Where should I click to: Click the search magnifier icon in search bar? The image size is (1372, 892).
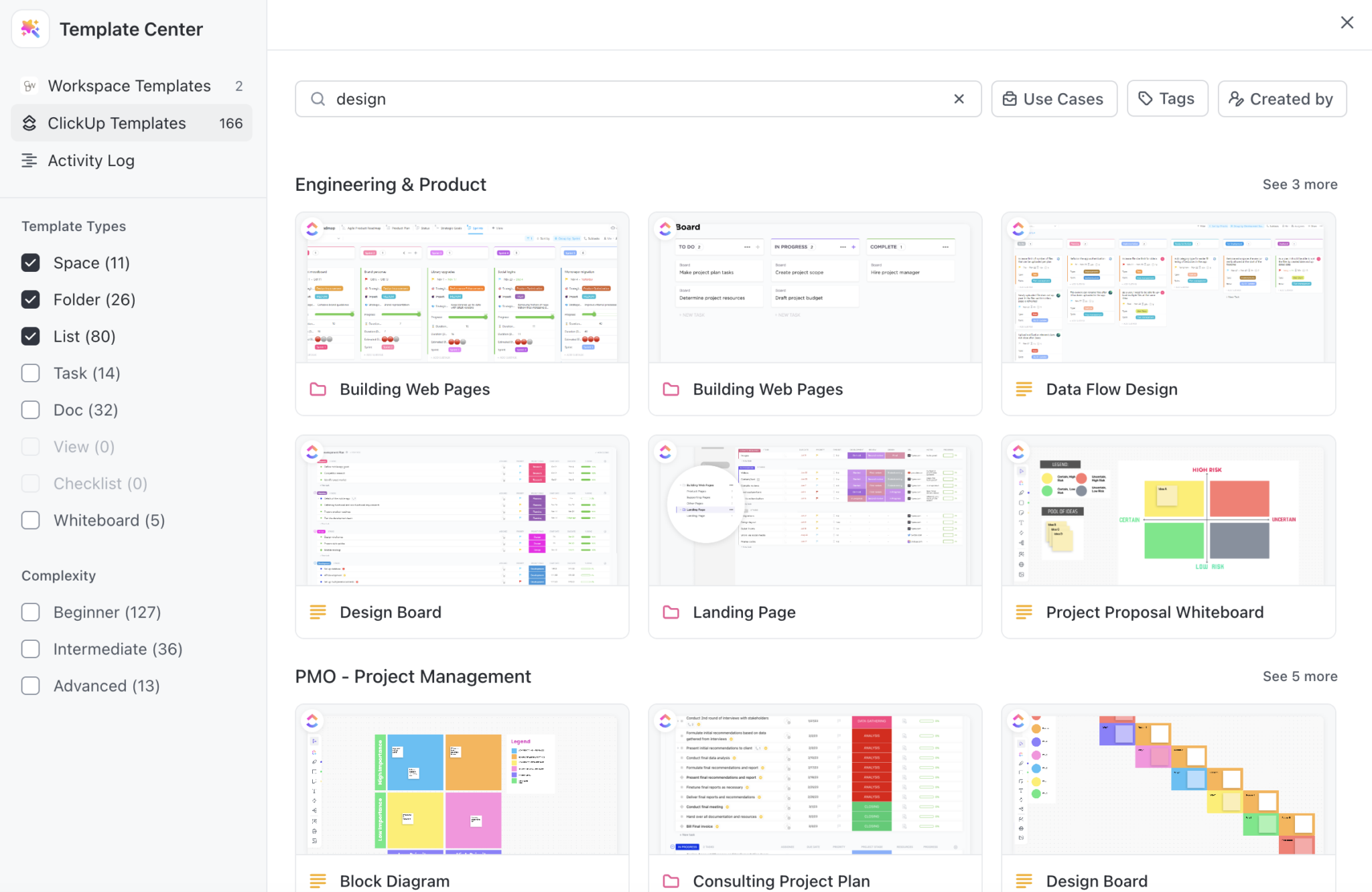tap(318, 98)
